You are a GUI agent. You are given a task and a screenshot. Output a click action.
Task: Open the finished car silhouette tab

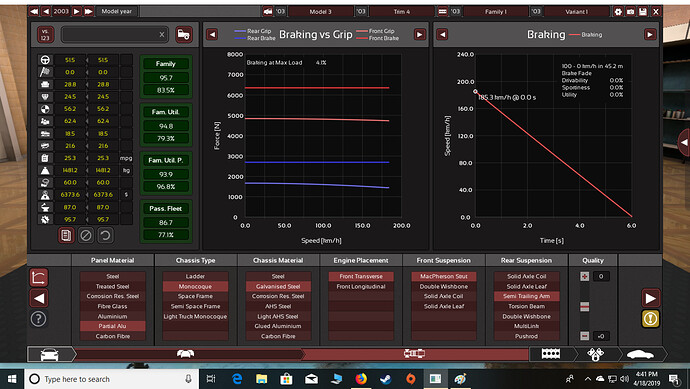click(x=640, y=354)
